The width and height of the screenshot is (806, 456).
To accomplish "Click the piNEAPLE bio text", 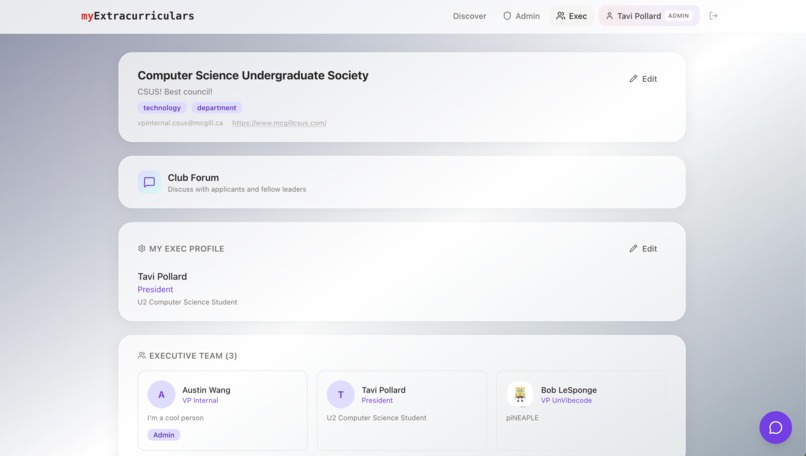I will point(522,418).
